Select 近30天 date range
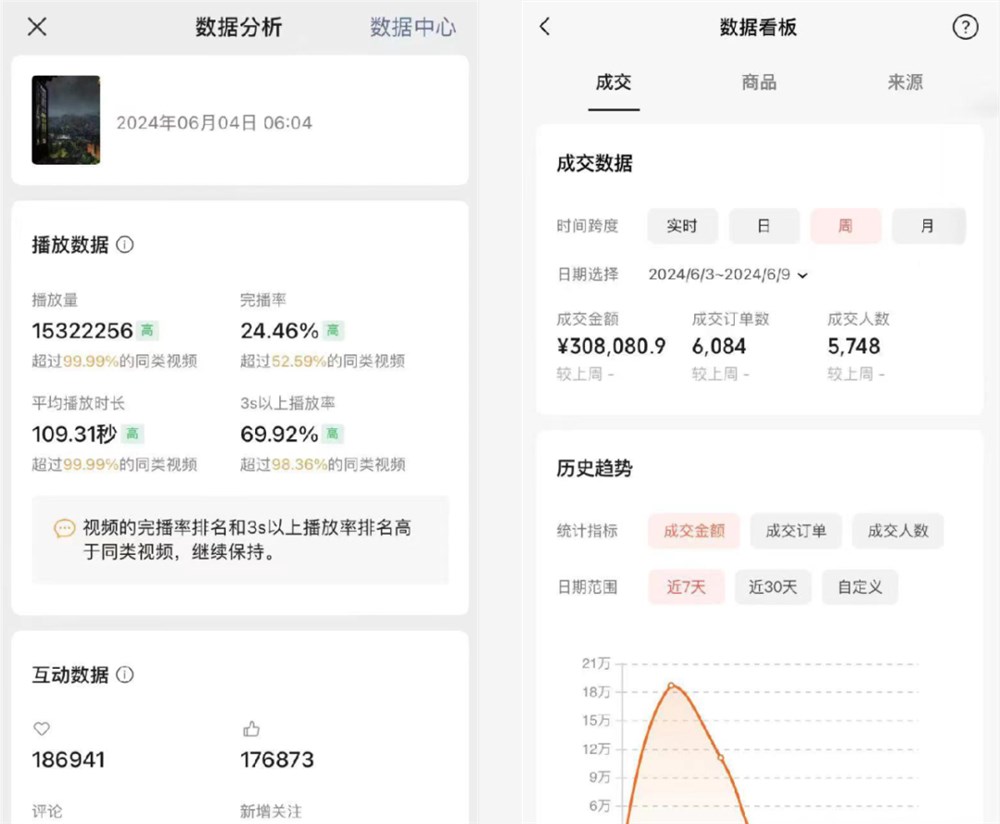Viewport: 1000px width, 824px height. pyautogui.click(x=773, y=587)
